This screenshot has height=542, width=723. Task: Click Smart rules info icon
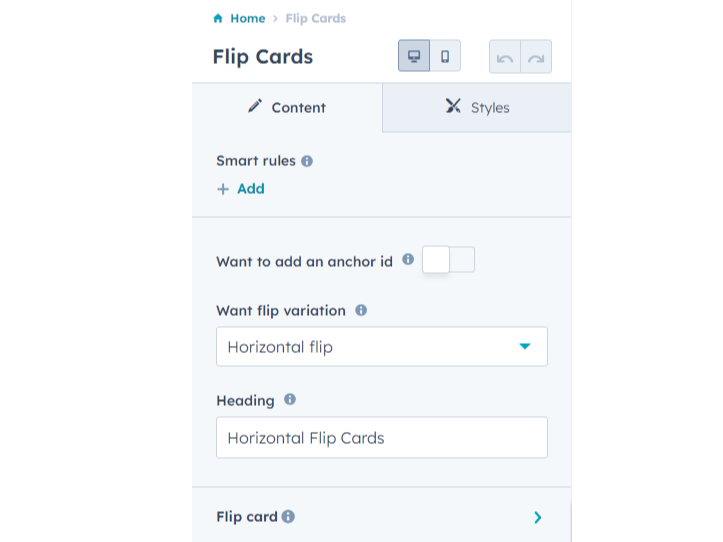pyautogui.click(x=307, y=160)
